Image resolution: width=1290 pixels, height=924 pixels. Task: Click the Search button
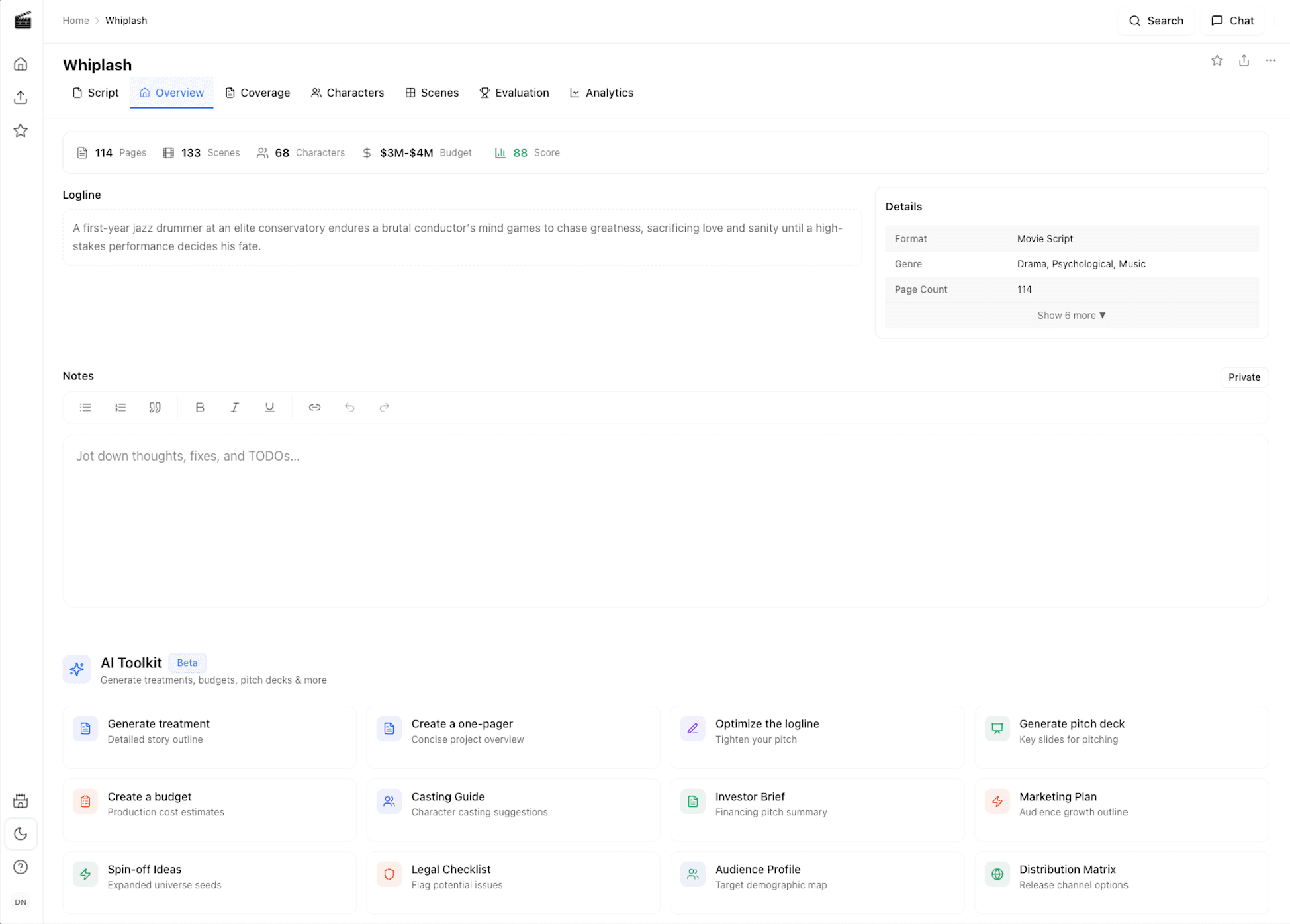[1156, 21]
